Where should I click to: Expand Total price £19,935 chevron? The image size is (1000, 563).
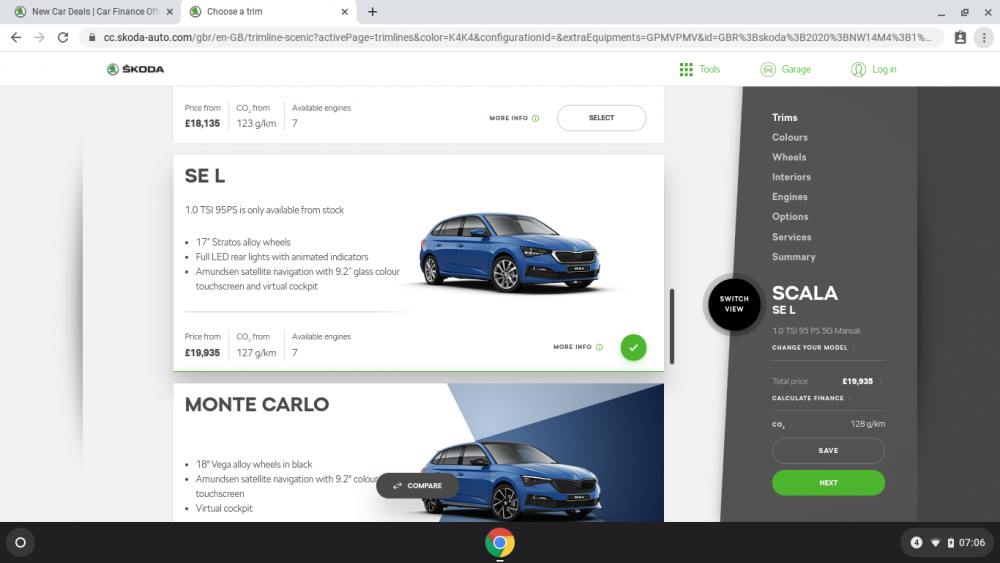pos(881,381)
